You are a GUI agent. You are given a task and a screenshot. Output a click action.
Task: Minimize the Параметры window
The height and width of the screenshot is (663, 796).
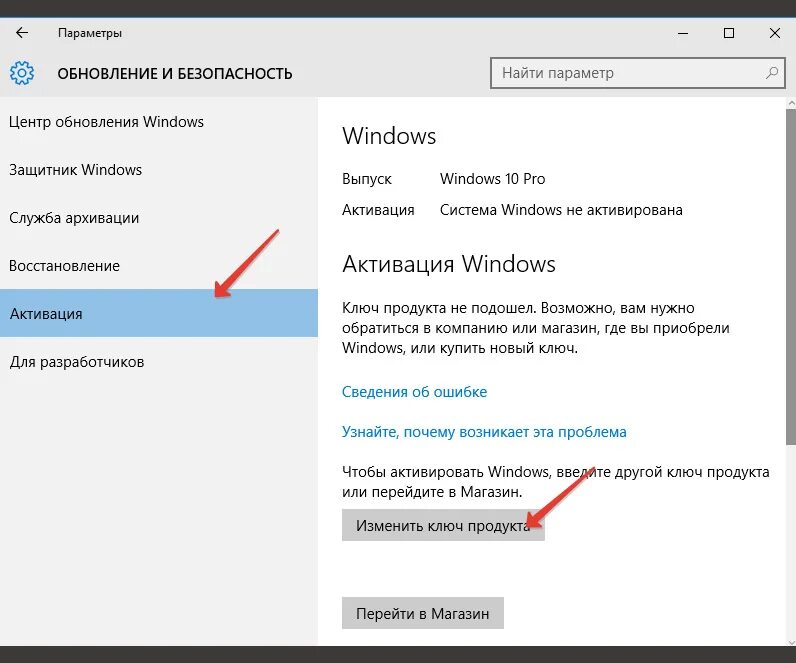(x=683, y=34)
